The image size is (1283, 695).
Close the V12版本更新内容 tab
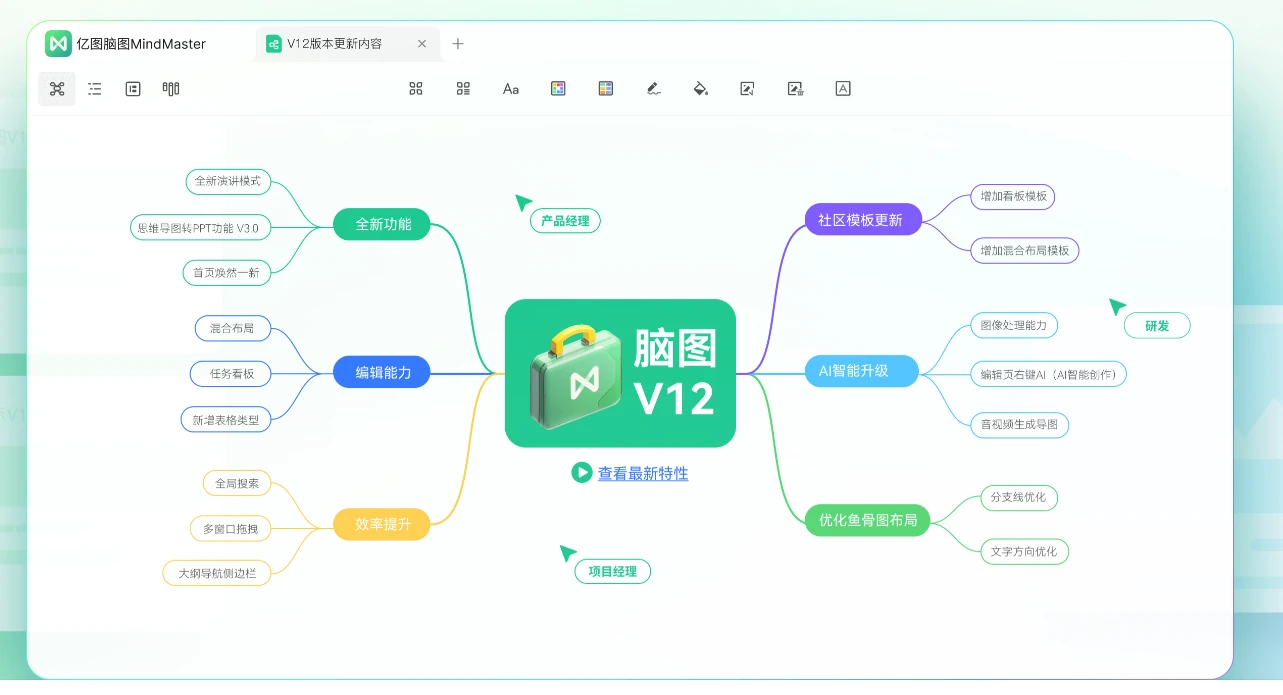pyautogui.click(x=422, y=44)
